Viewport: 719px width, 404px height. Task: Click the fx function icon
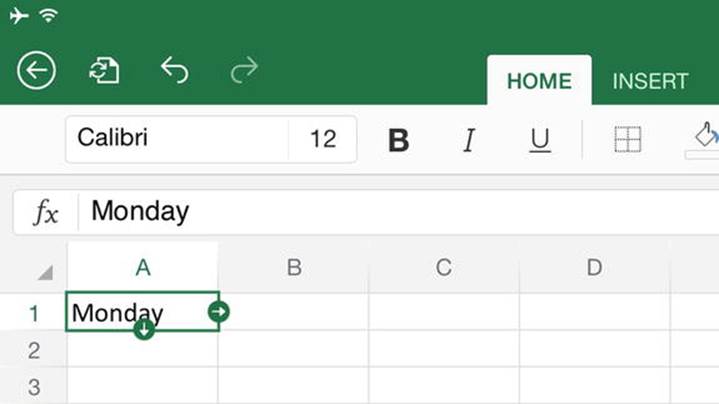(46, 212)
